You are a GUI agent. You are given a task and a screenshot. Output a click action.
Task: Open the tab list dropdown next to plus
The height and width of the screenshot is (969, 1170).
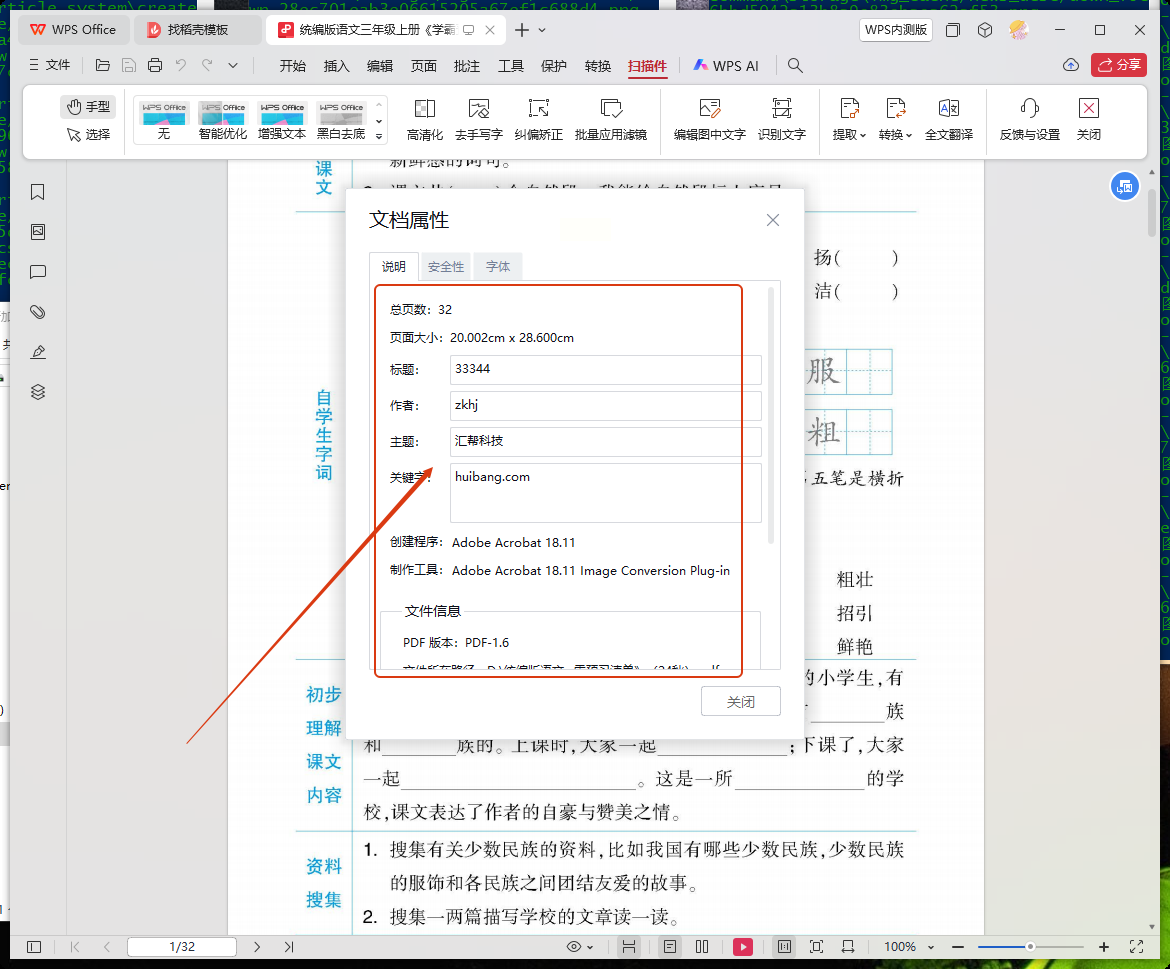click(x=542, y=30)
